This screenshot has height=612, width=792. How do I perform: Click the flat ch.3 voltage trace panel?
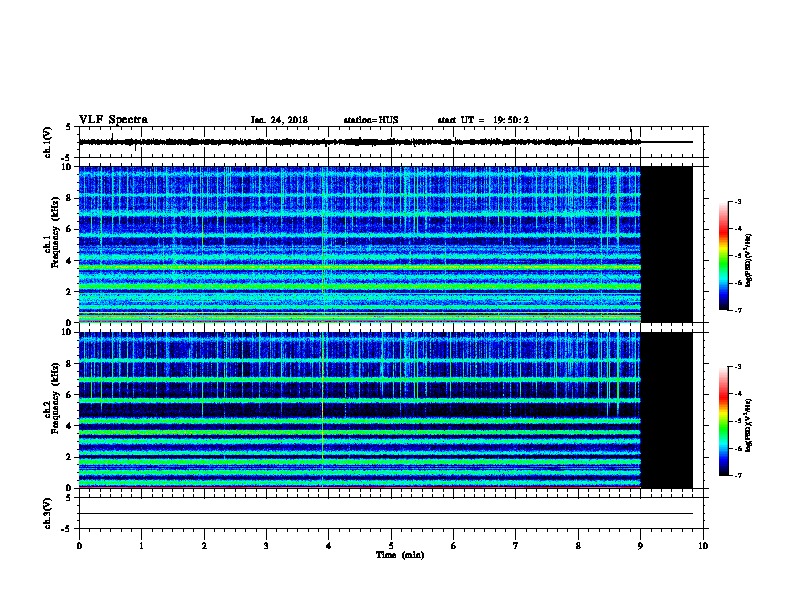[x=391, y=513]
